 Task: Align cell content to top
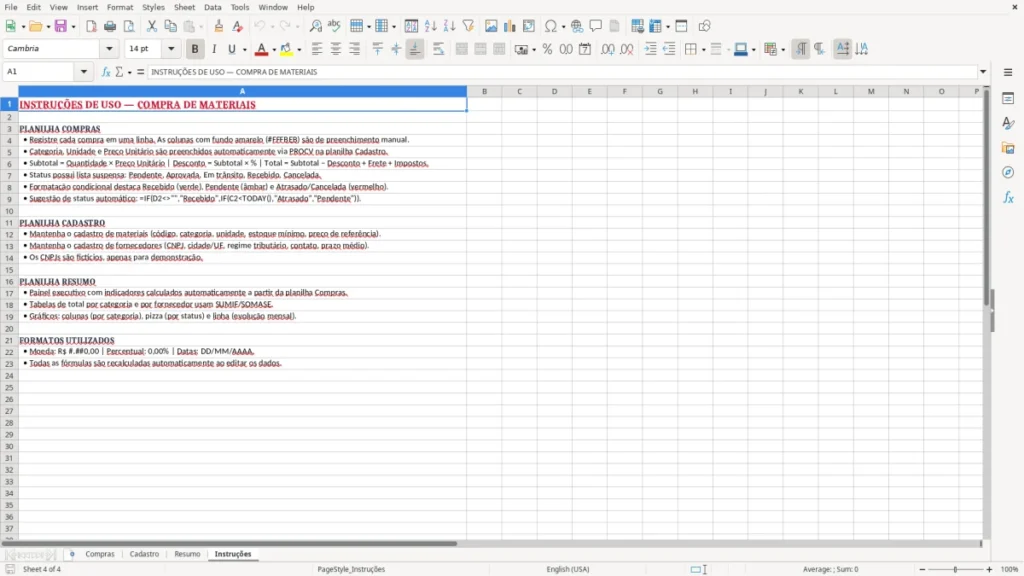pyautogui.click(x=377, y=49)
